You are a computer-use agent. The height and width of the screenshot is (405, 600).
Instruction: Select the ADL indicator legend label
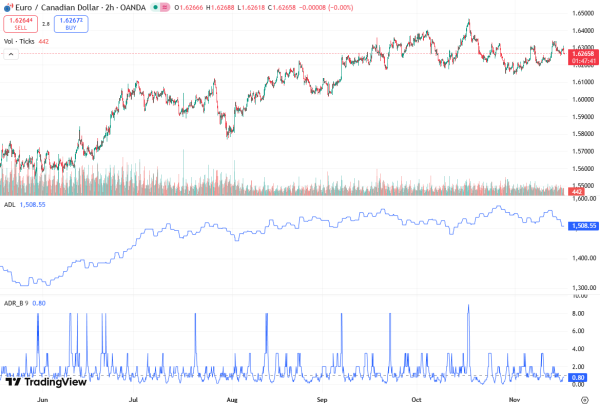10,204
